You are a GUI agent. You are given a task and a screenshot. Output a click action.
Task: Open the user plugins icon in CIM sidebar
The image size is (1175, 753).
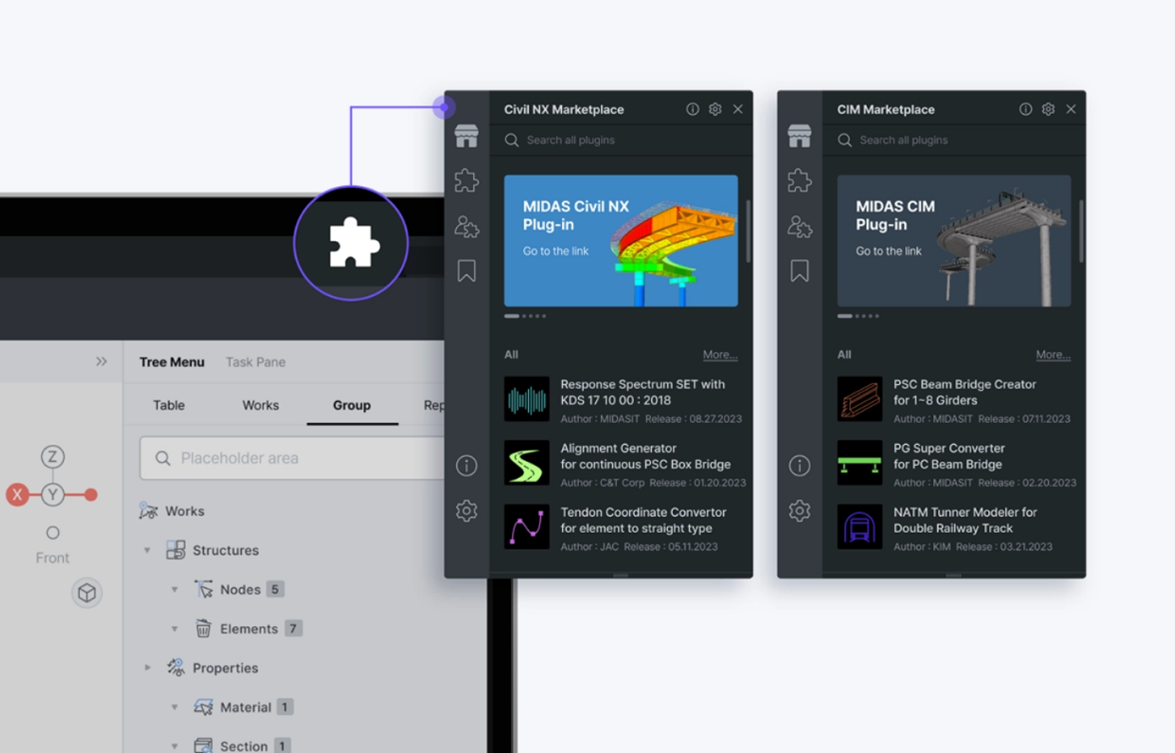799,226
